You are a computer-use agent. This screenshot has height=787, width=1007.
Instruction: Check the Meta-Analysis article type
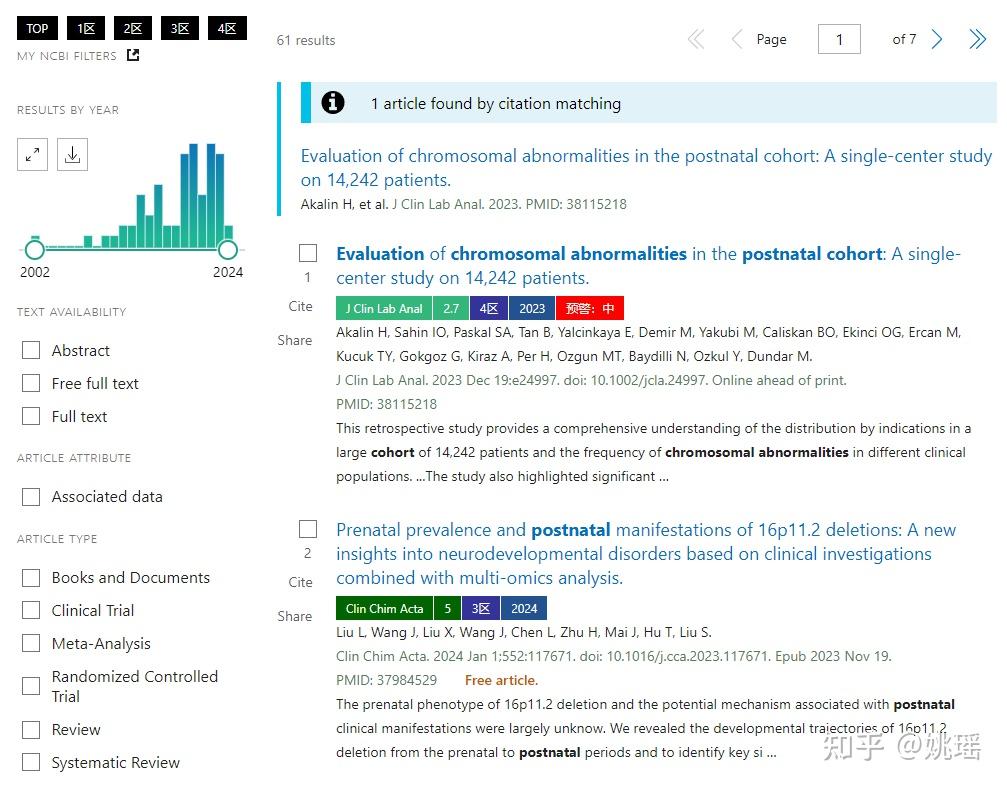point(31,643)
